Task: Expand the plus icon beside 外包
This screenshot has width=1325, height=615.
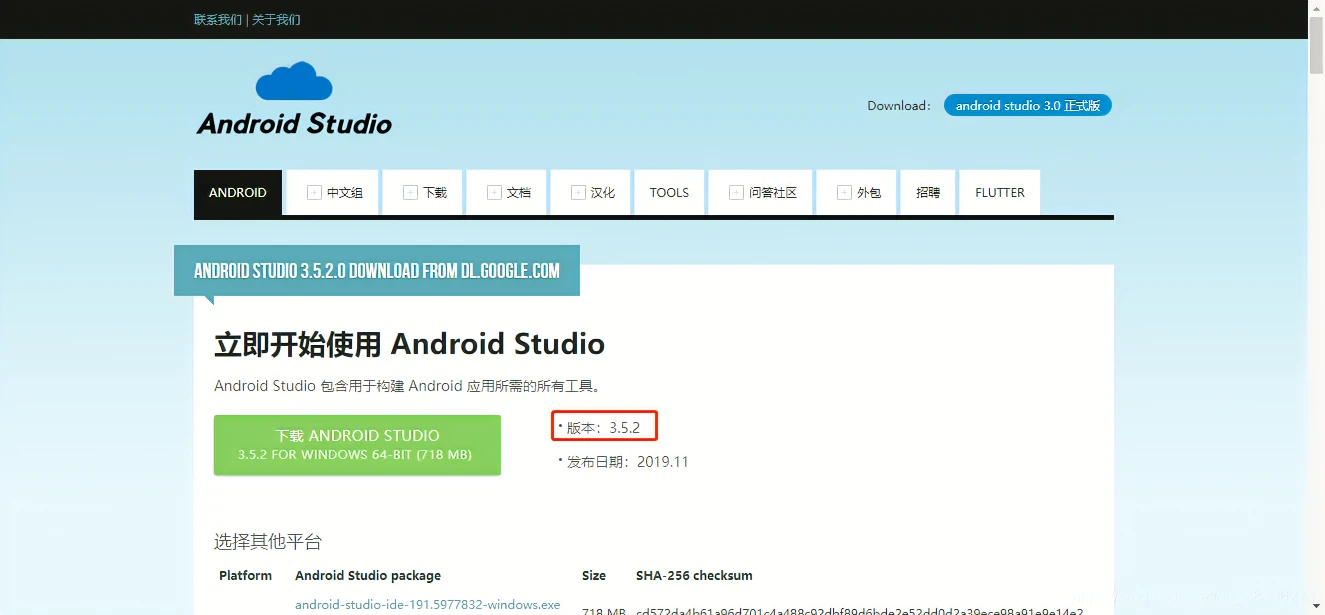Action: click(x=844, y=193)
